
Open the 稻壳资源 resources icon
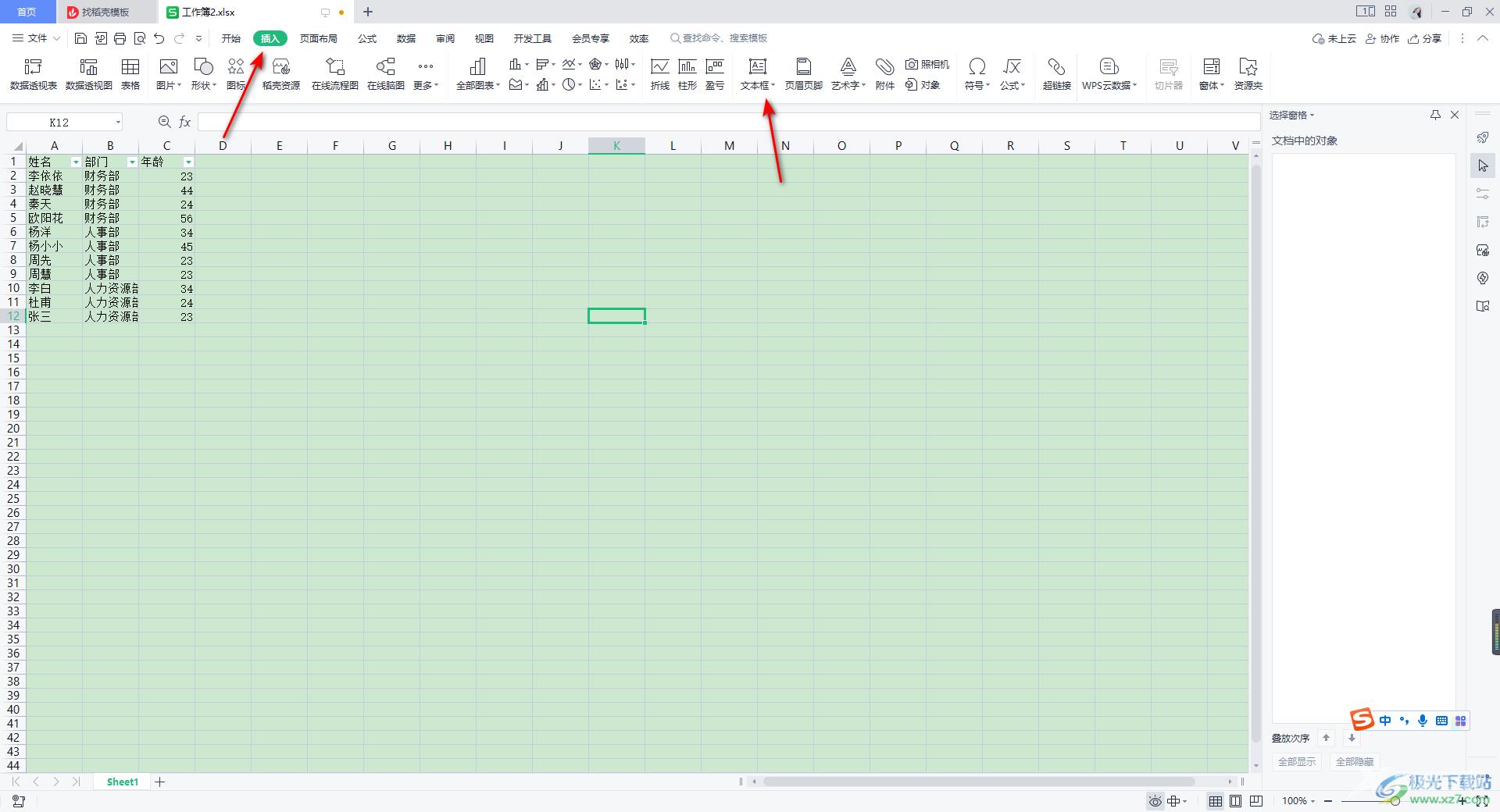(x=281, y=74)
